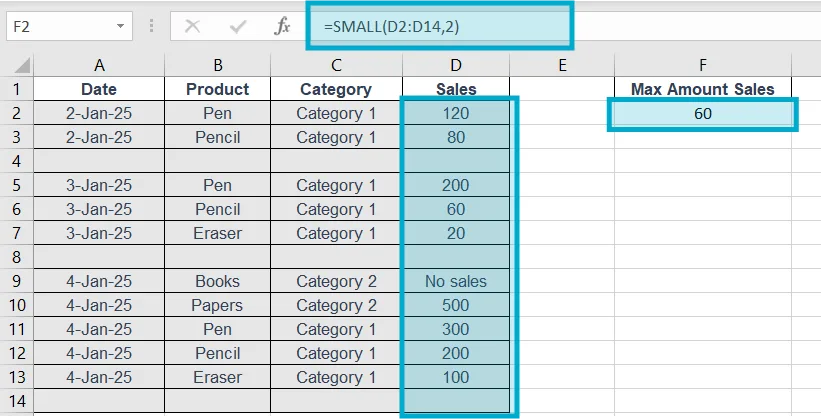
Task: Click the Select All corner triangle
Action: (x=17, y=66)
